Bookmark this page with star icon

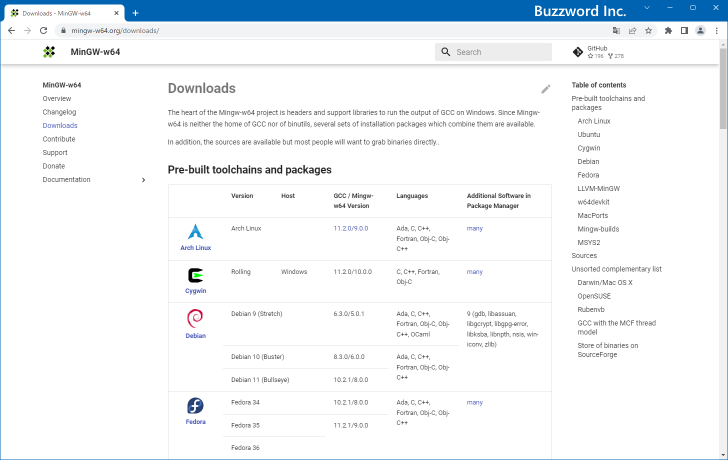coord(649,31)
